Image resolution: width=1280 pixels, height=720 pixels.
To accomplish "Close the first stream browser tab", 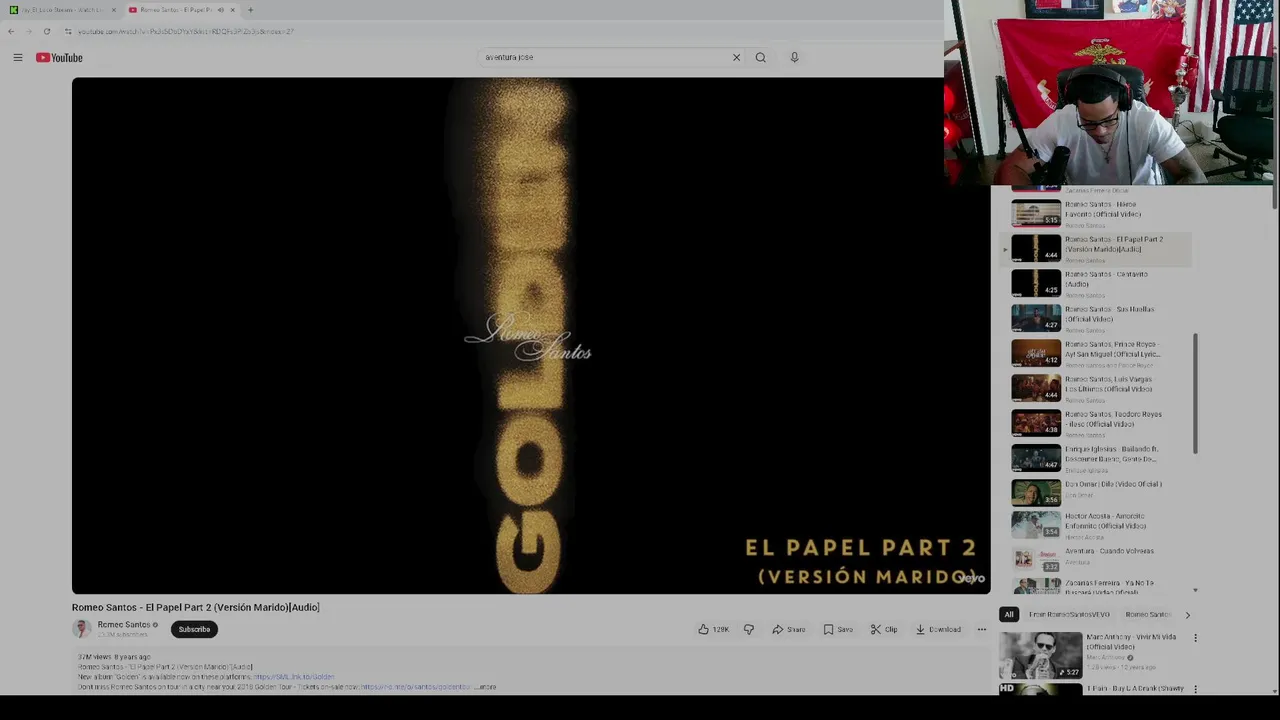I will [113, 10].
